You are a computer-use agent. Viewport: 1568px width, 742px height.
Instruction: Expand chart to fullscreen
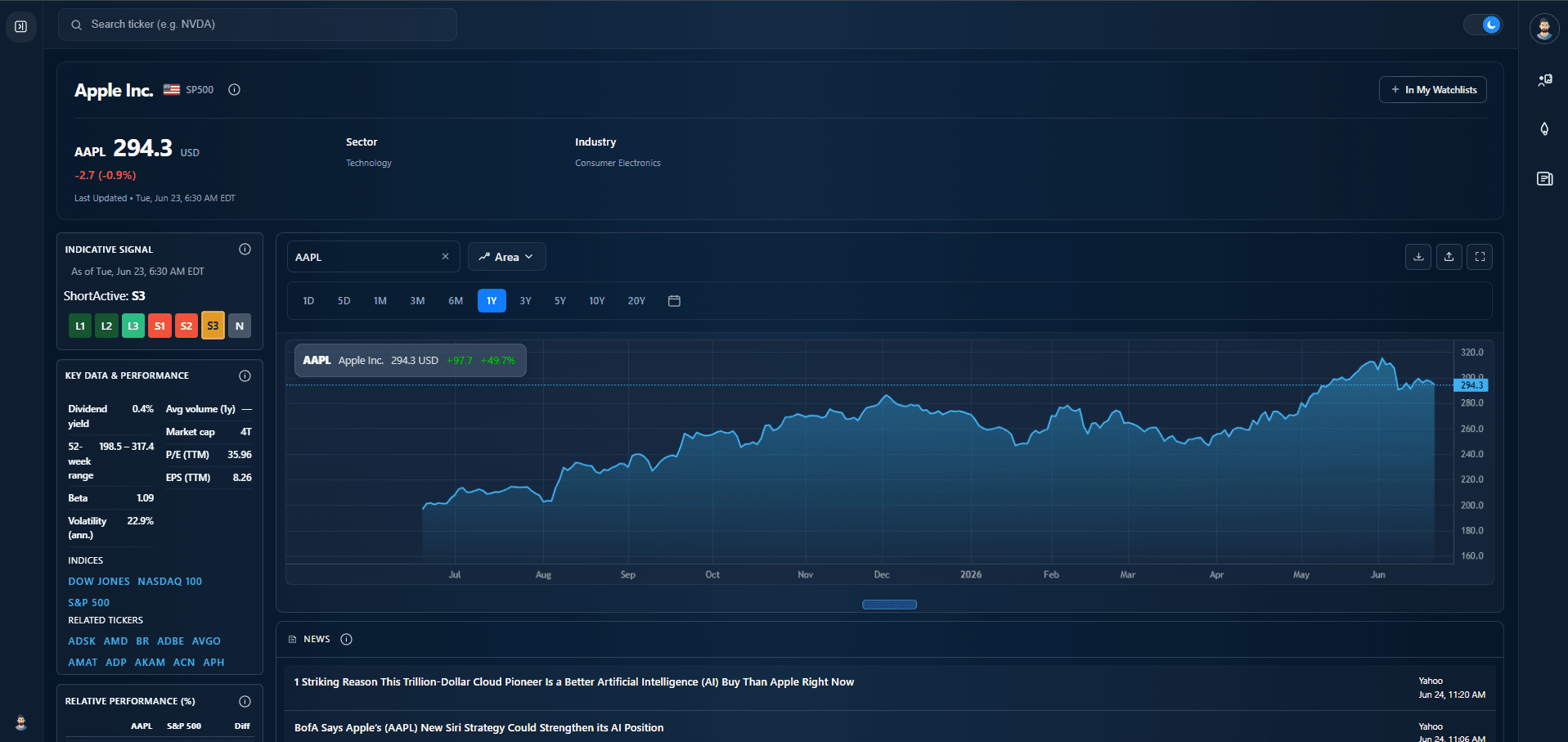[1480, 257]
